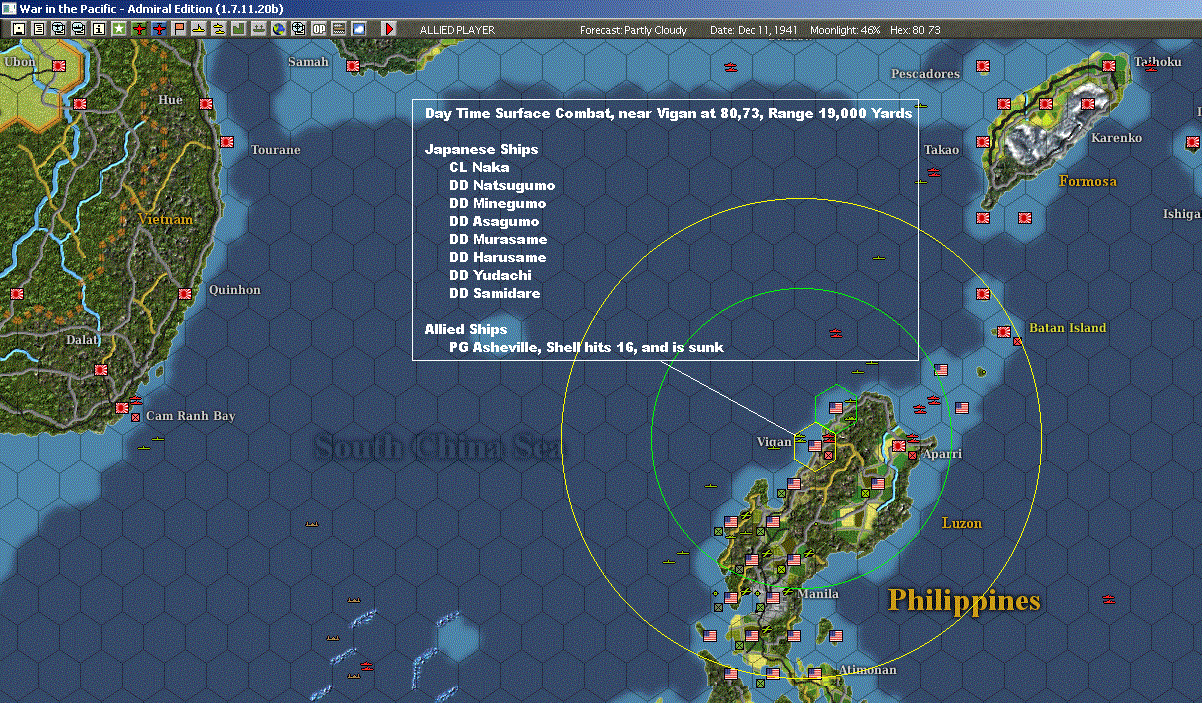This screenshot has height=703, width=1202.
Task: Click the South China Sea label
Action: (x=438, y=446)
